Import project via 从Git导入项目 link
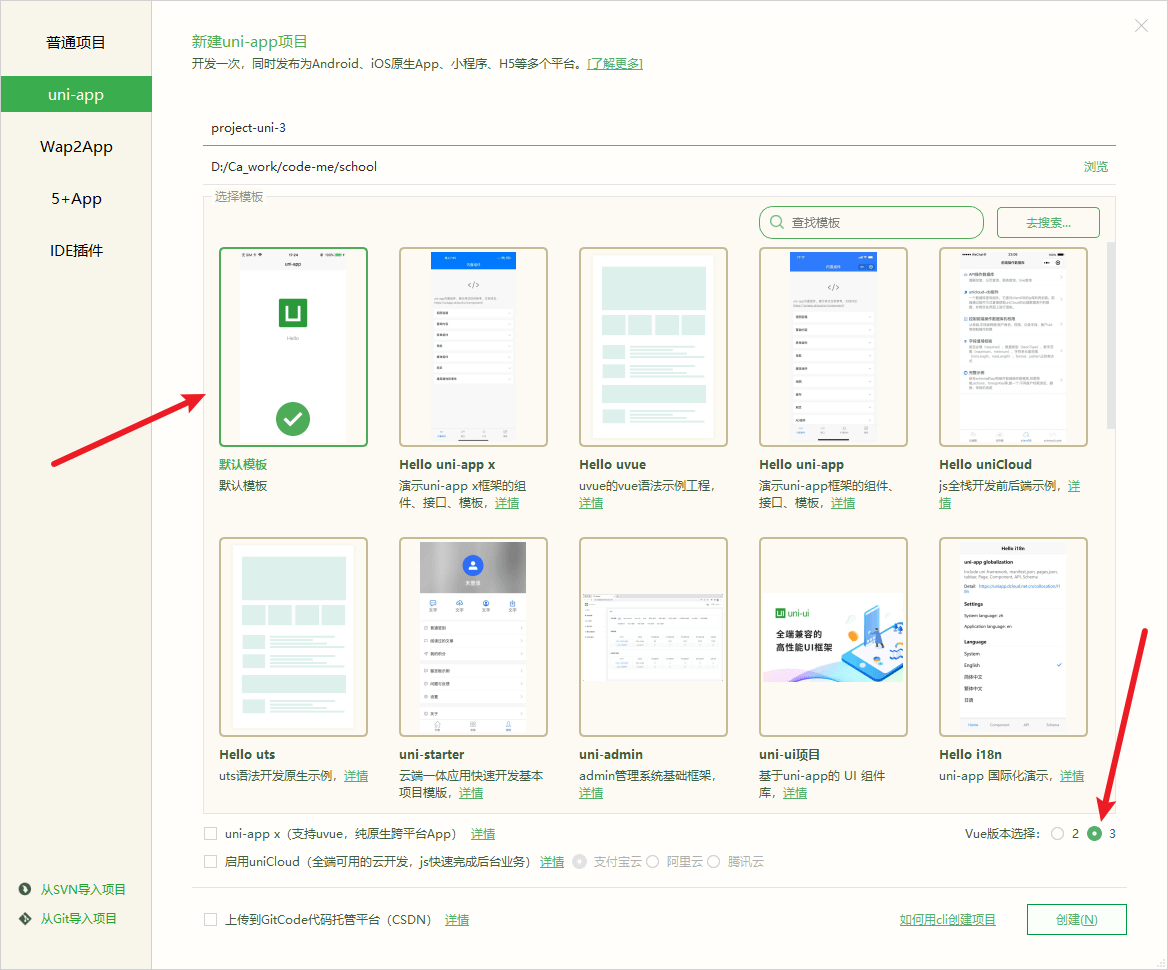 coord(78,919)
